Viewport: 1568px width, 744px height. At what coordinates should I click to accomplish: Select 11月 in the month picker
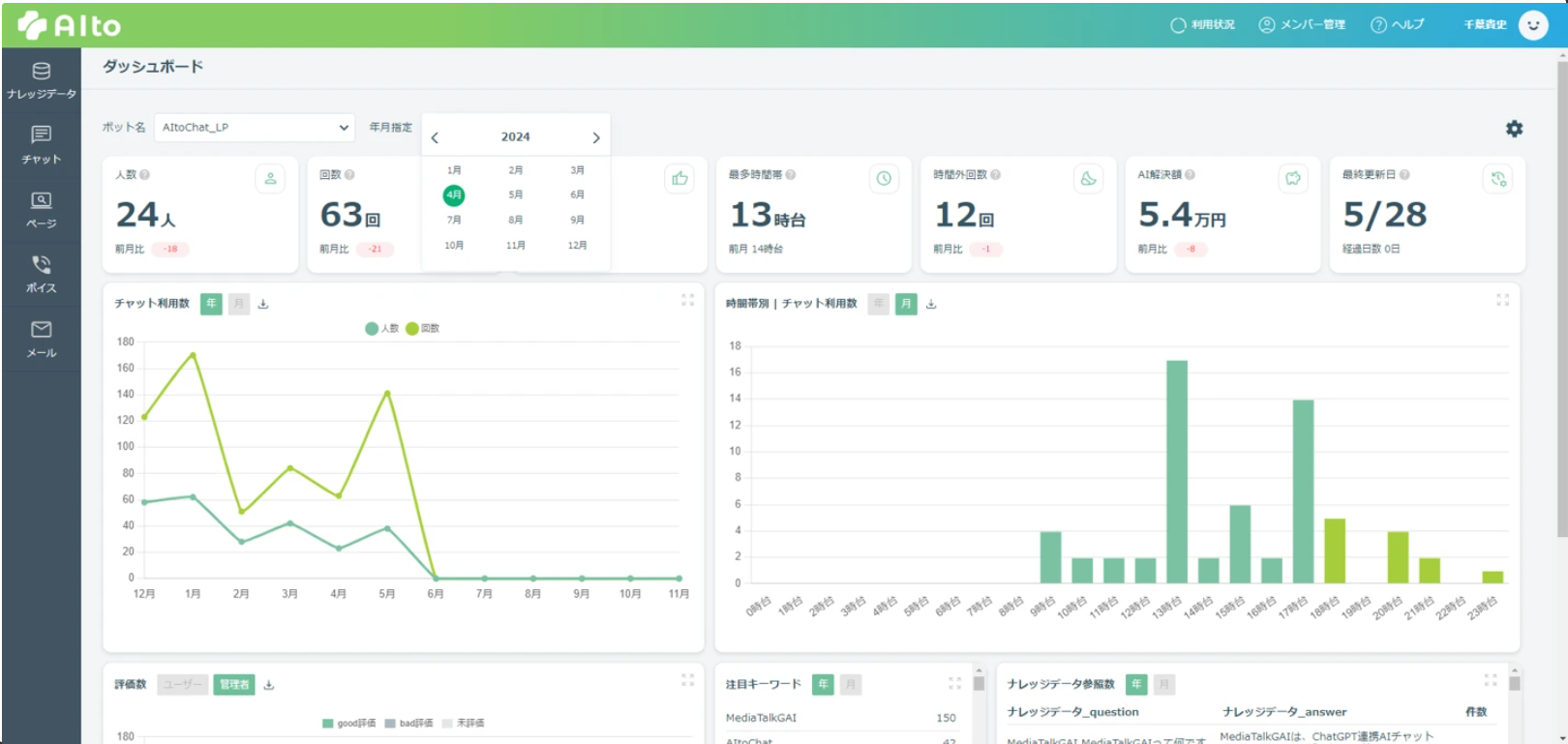(516, 246)
